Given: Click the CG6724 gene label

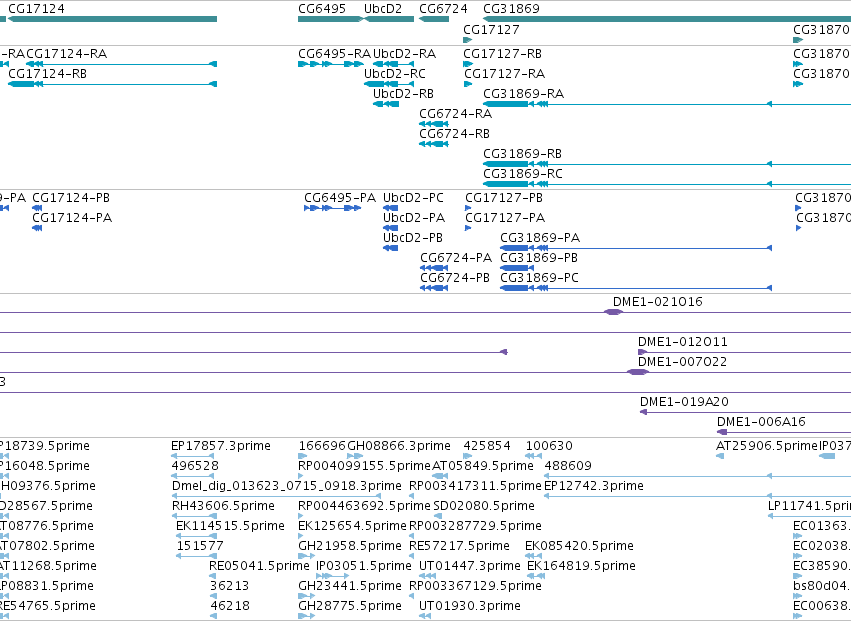Looking at the screenshot, I should (443, 9).
